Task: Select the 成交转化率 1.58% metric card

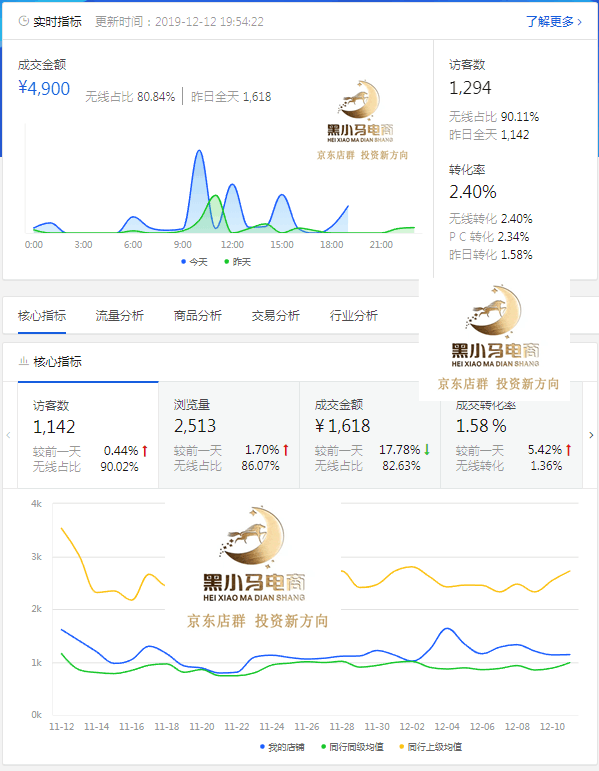Action: tap(511, 435)
